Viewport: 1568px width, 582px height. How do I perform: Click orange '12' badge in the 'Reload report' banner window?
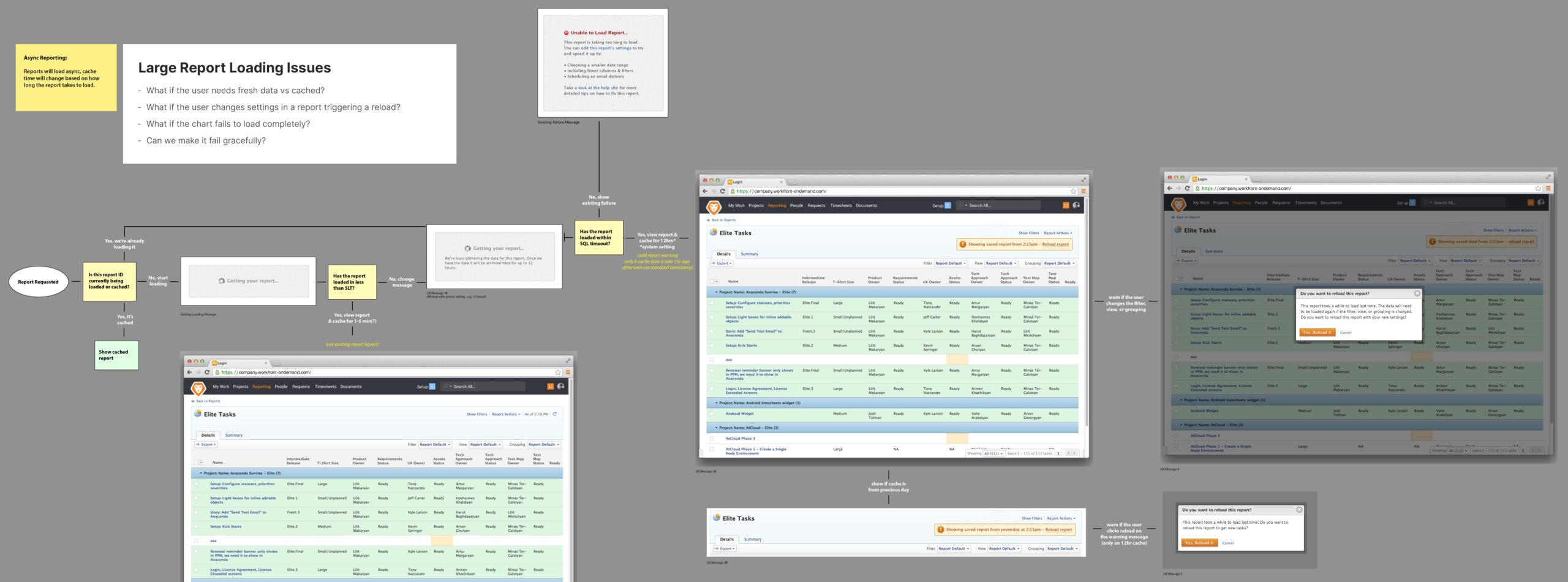[x=1066, y=205]
